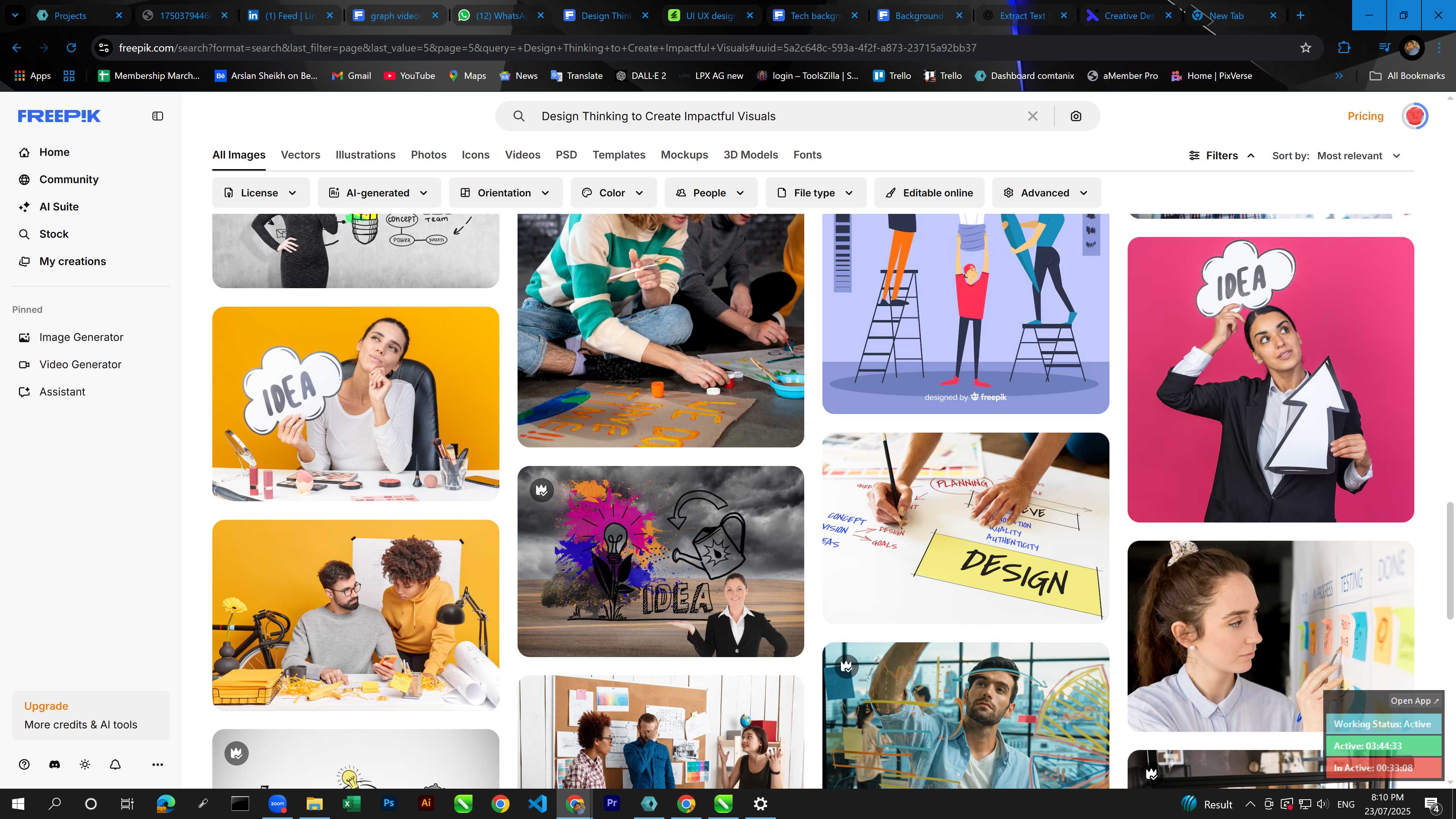Open the All Bookmarks folder
The height and width of the screenshot is (819, 1456).
[x=1407, y=76]
